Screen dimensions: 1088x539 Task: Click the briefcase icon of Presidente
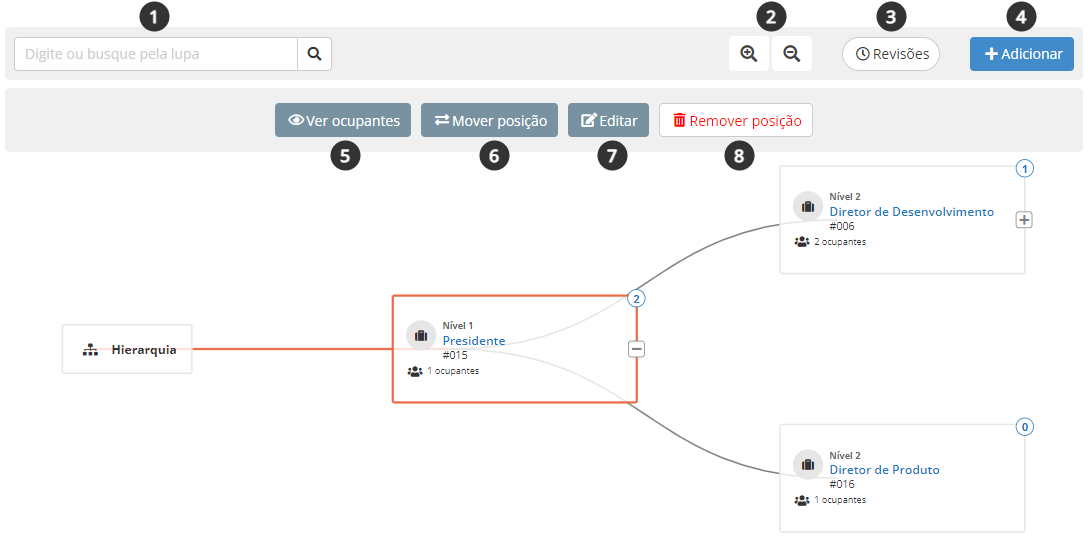click(x=421, y=335)
